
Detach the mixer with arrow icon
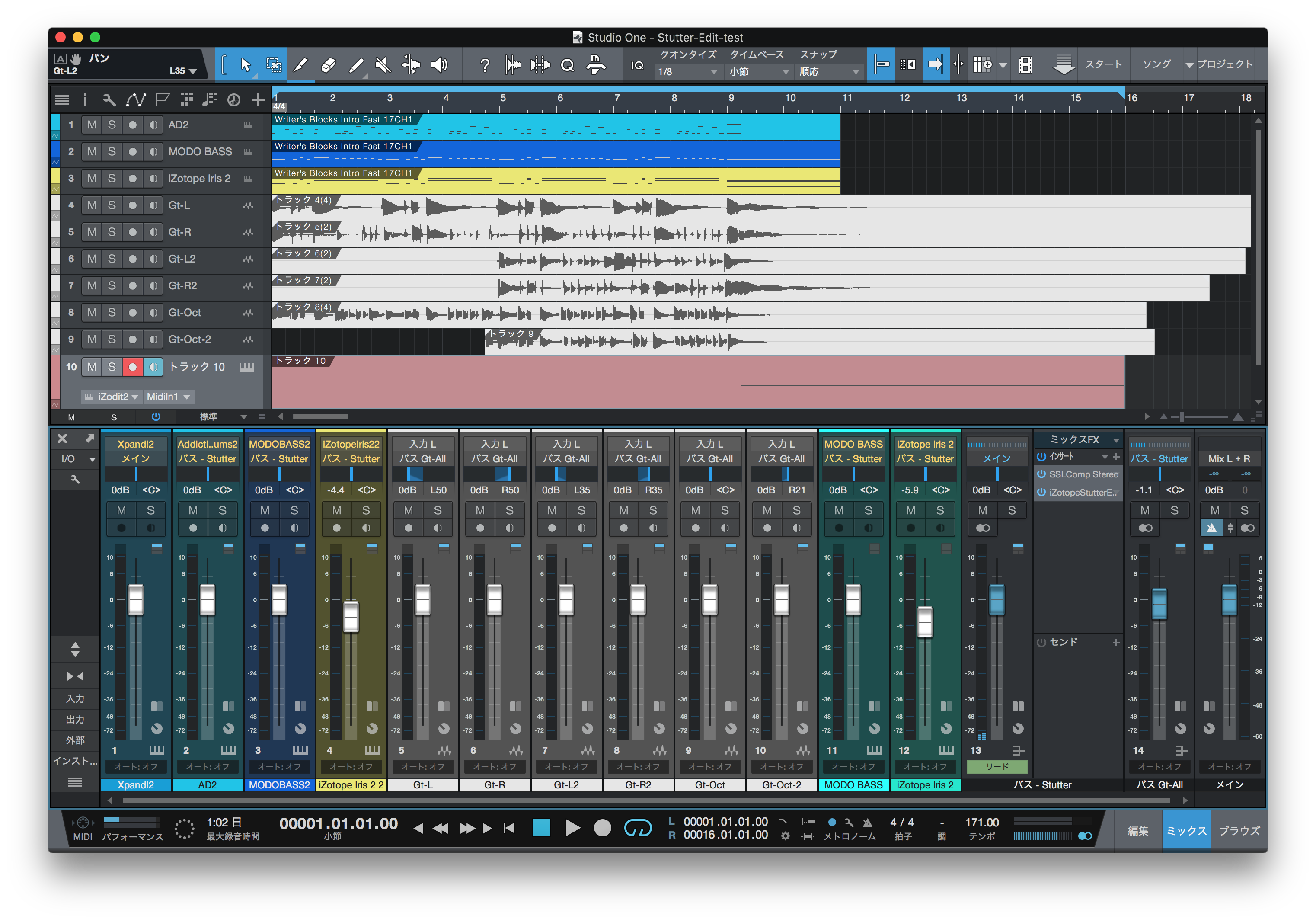pyautogui.click(x=90, y=439)
